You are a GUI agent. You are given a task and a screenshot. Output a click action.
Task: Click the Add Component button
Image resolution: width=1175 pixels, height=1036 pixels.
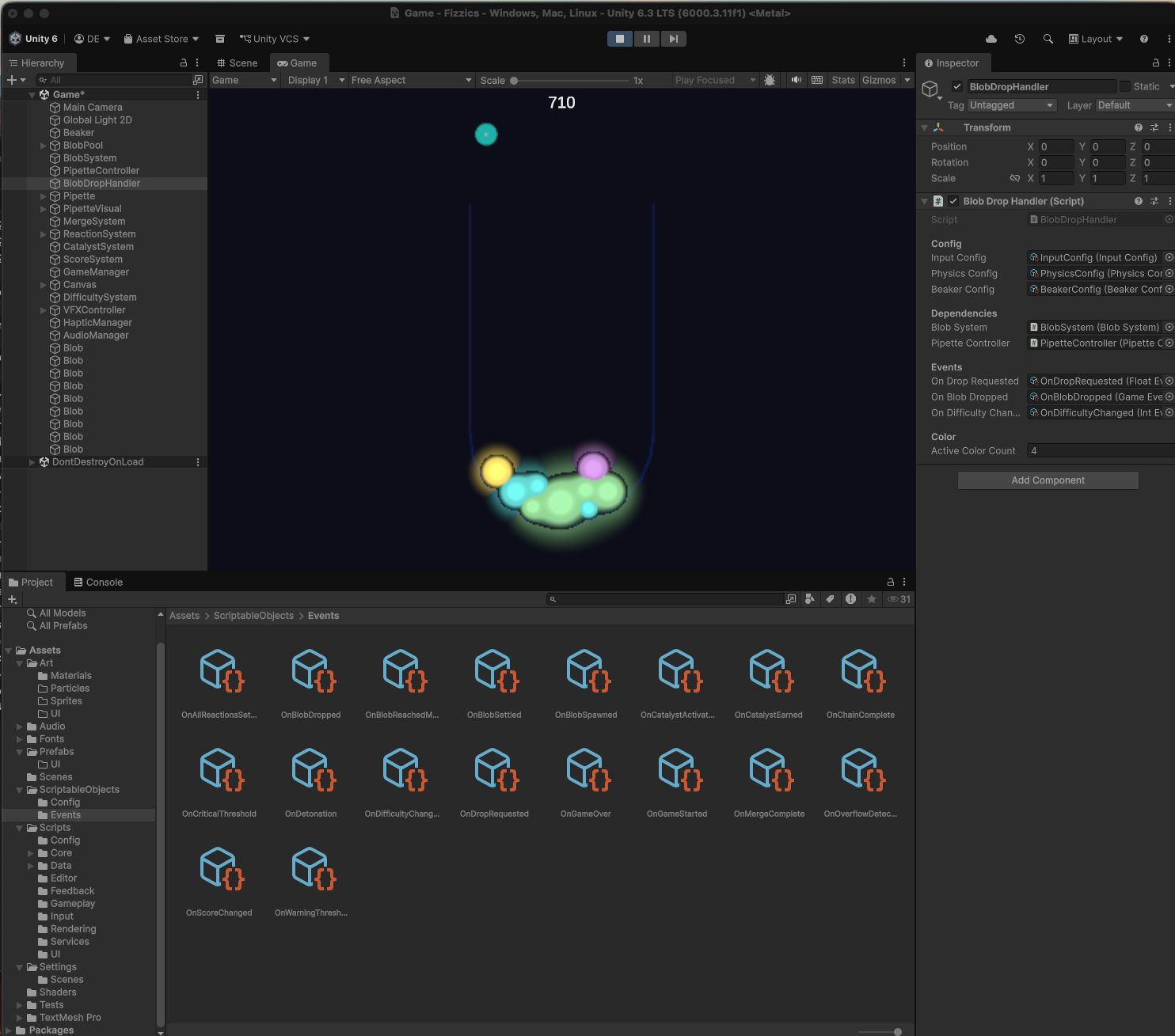(1048, 480)
